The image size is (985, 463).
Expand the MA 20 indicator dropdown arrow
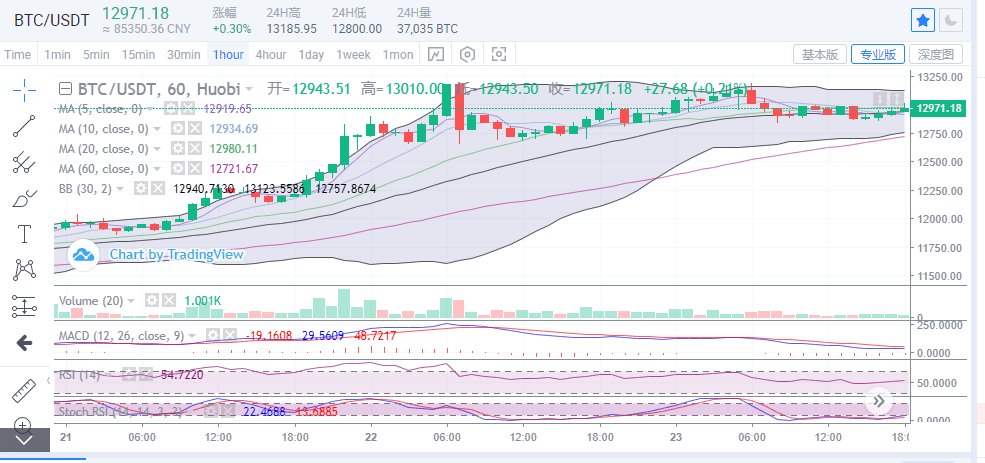[156, 149]
